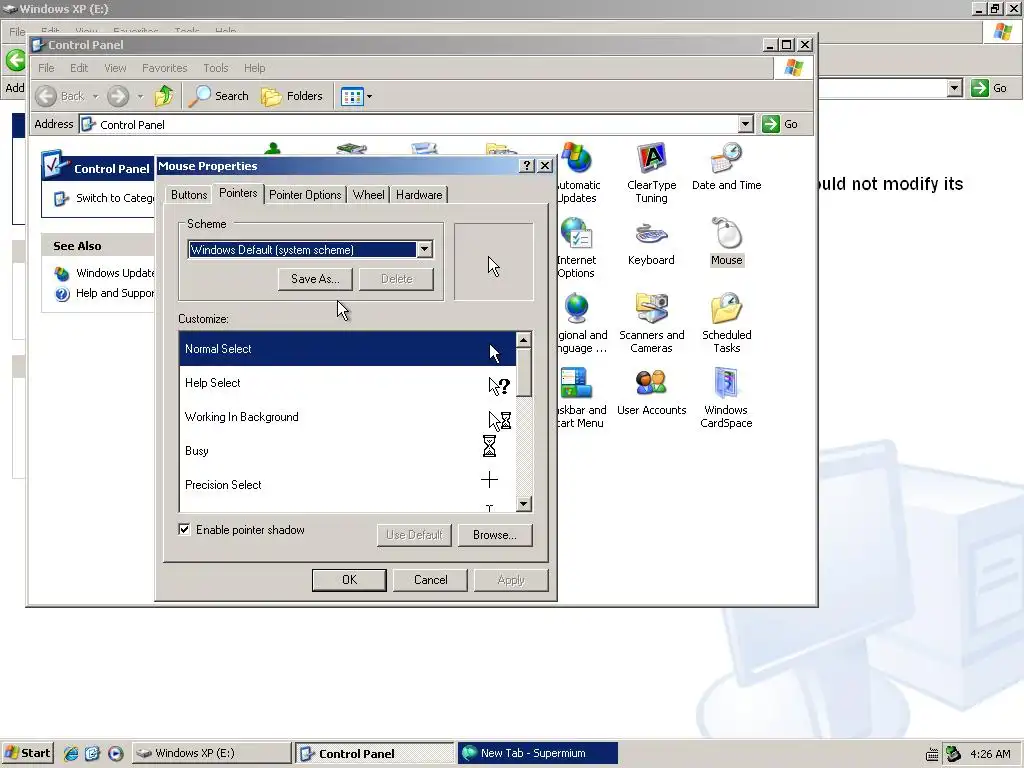Image resolution: width=1024 pixels, height=768 pixels.
Task: Click OK in Mouse Properties
Action: coord(349,580)
